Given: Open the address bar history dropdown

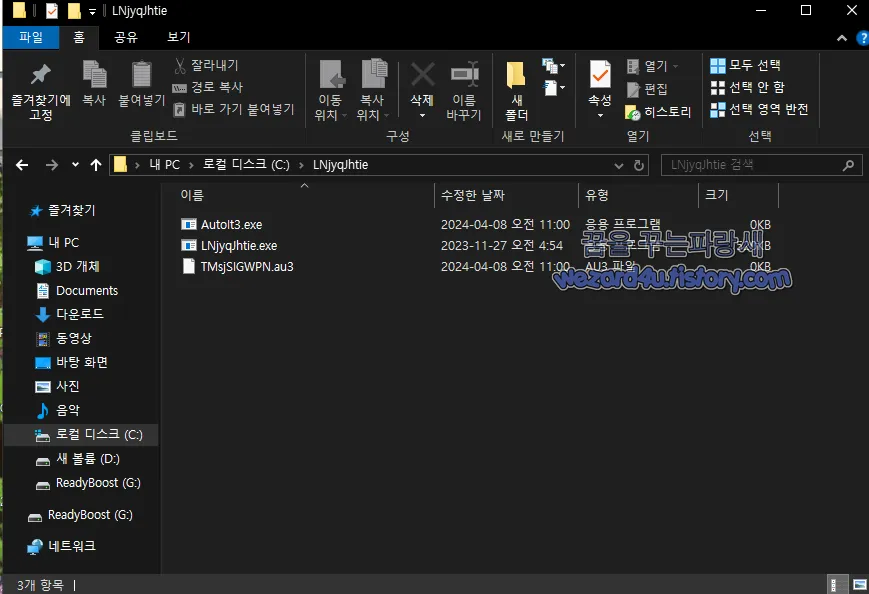Looking at the screenshot, I should tap(618, 164).
